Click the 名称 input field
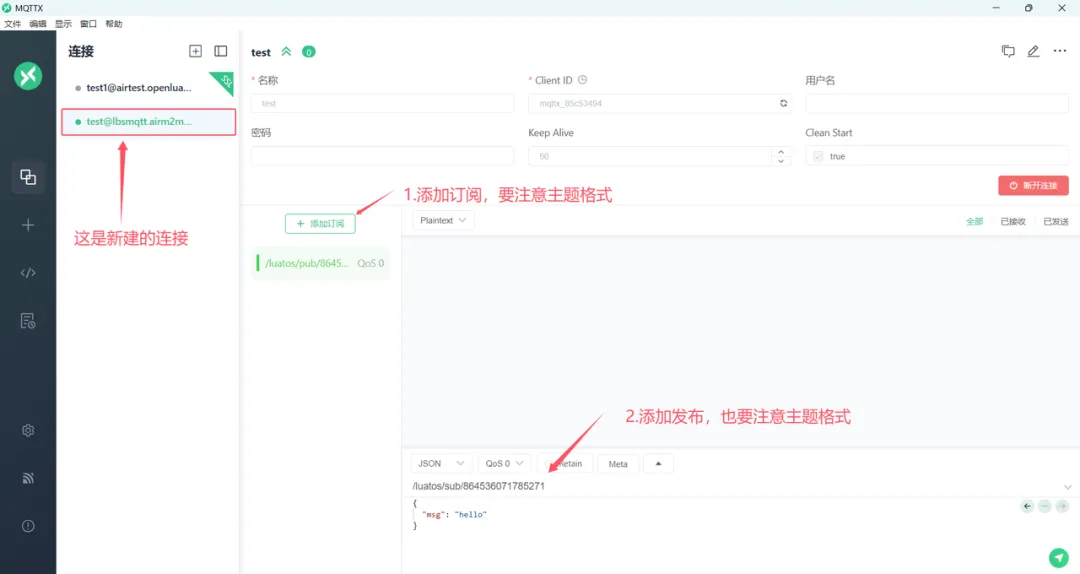1080x574 pixels. (x=382, y=103)
